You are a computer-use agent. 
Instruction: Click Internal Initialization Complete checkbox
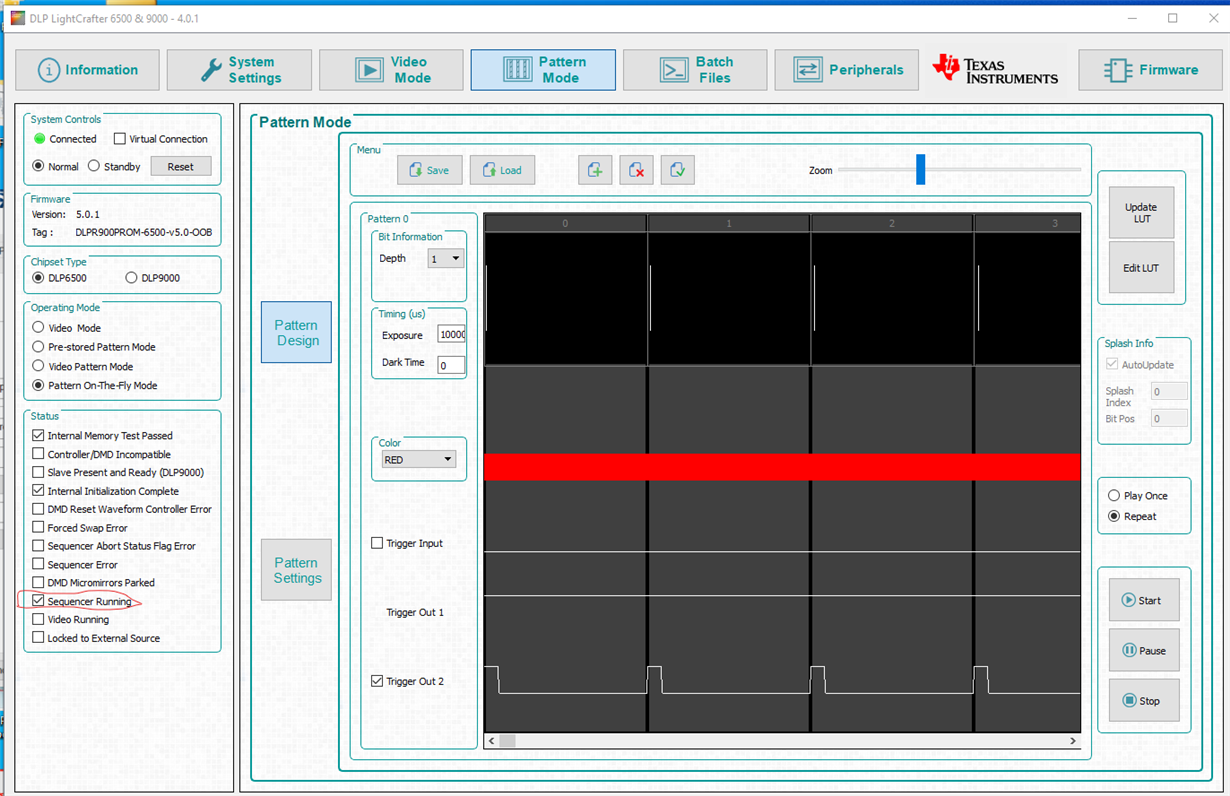tap(38, 491)
